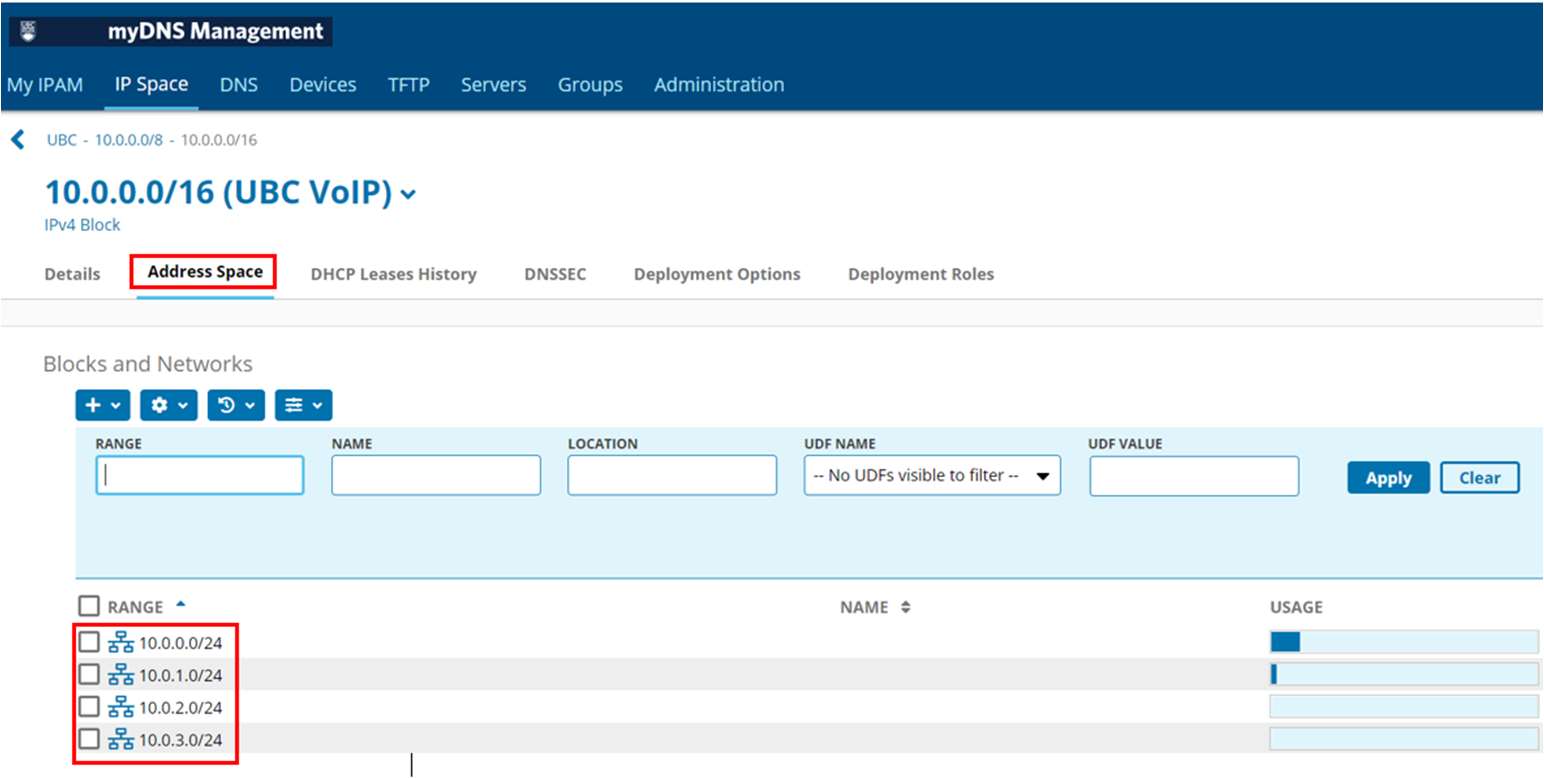Click the network icon for 10.0.0.0/24
This screenshot has width=1544, height=778.
pyautogui.click(x=121, y=642)
